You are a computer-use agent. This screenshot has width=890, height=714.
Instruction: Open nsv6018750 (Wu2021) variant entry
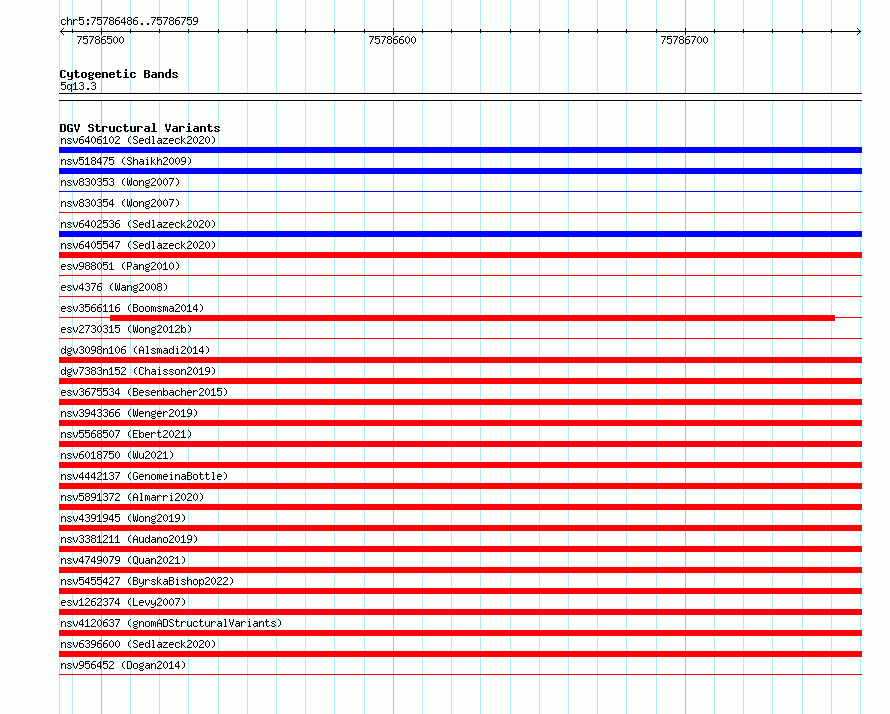coord(117,455)
